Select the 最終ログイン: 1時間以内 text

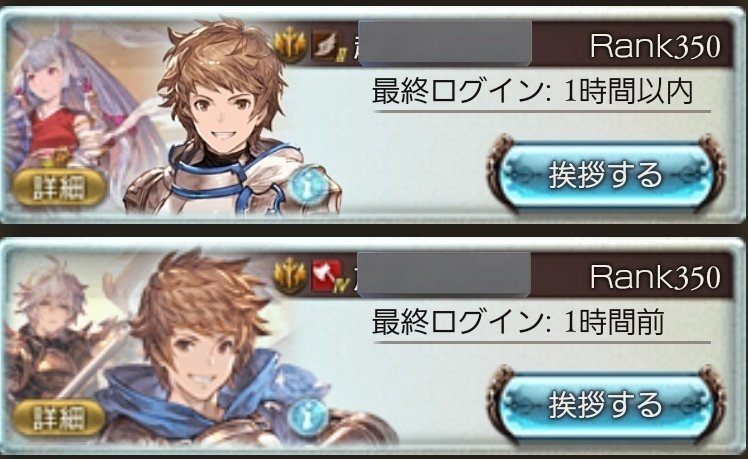coord(532,92)
